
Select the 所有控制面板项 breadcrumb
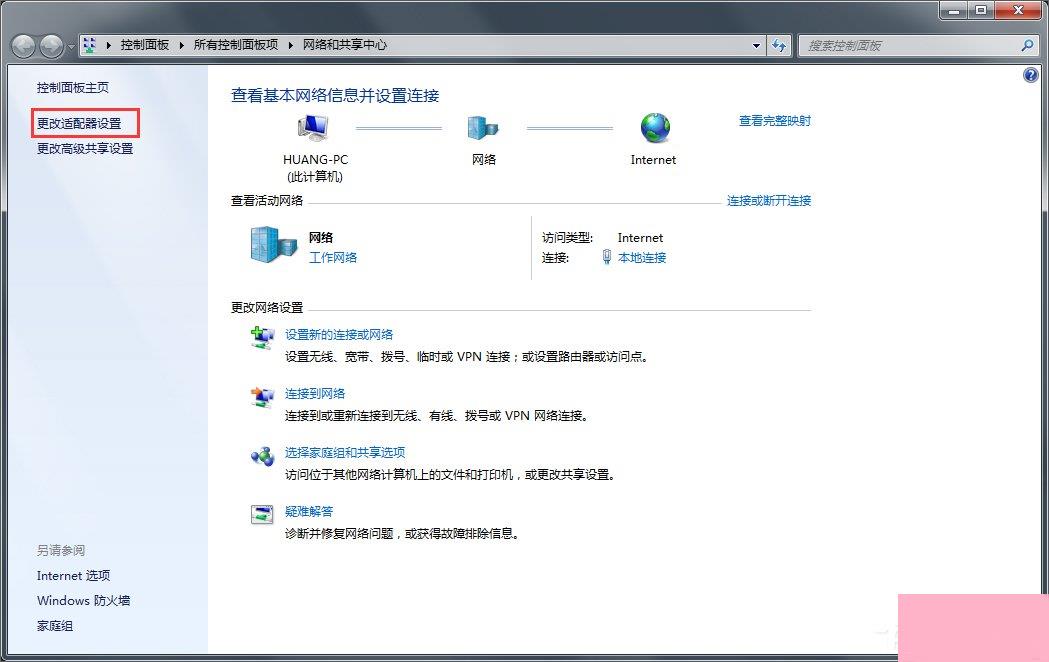[235, 45]
